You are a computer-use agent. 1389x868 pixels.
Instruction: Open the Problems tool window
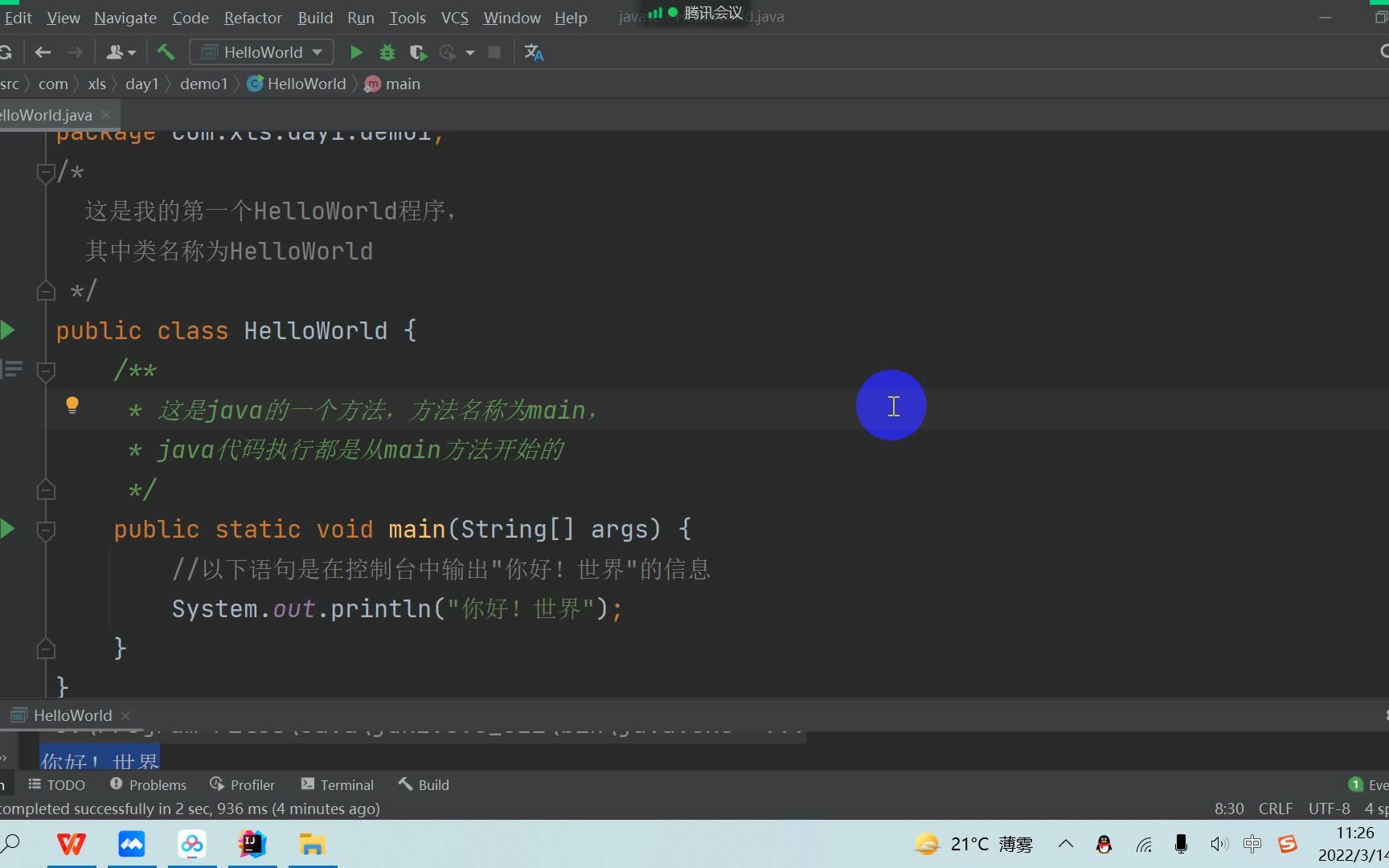tap(149, 784)
